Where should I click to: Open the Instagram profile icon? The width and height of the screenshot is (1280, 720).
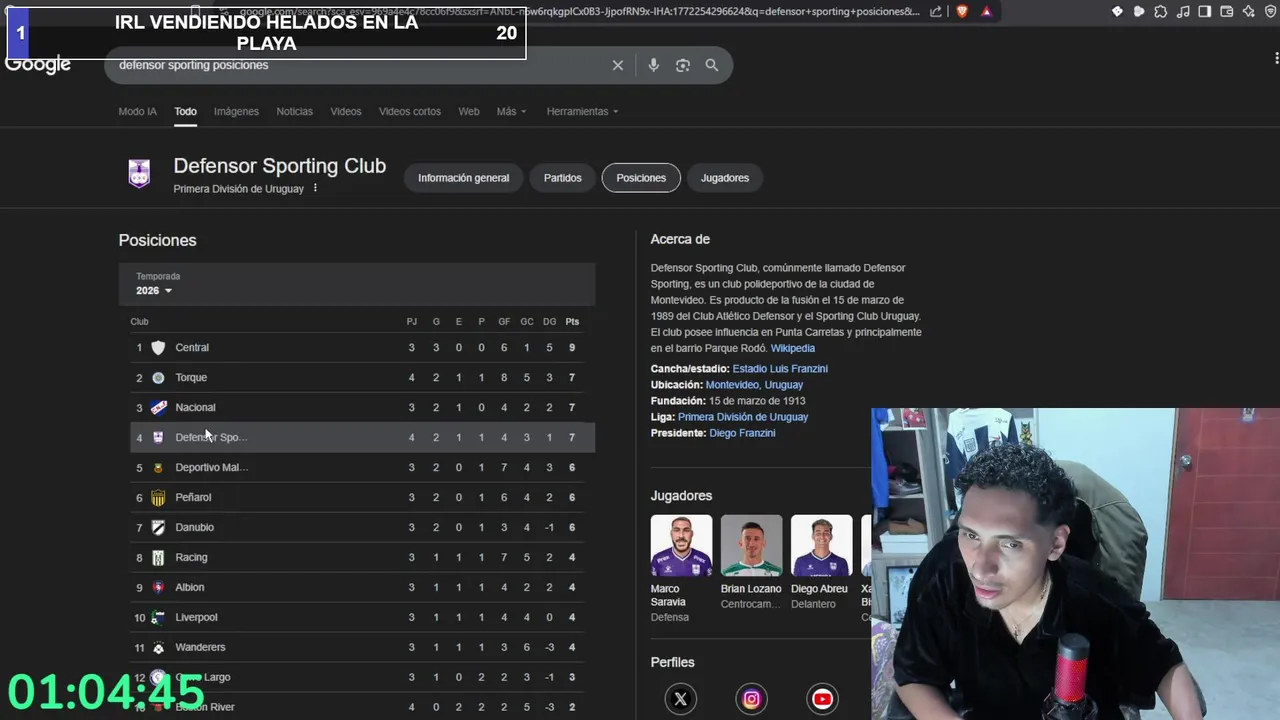coord(751,699)
